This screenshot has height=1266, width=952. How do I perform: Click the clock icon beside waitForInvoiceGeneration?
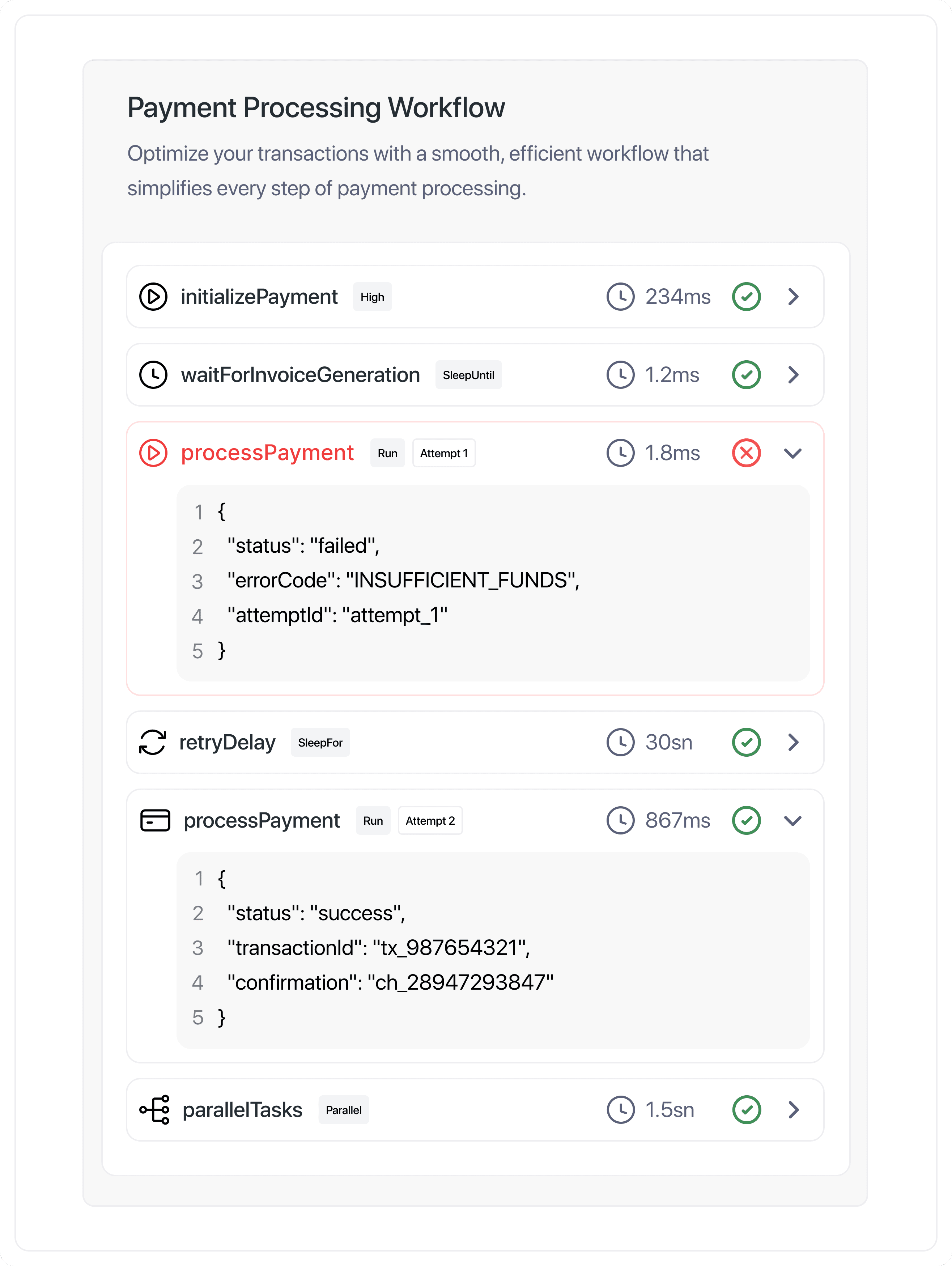click(153, 375)
